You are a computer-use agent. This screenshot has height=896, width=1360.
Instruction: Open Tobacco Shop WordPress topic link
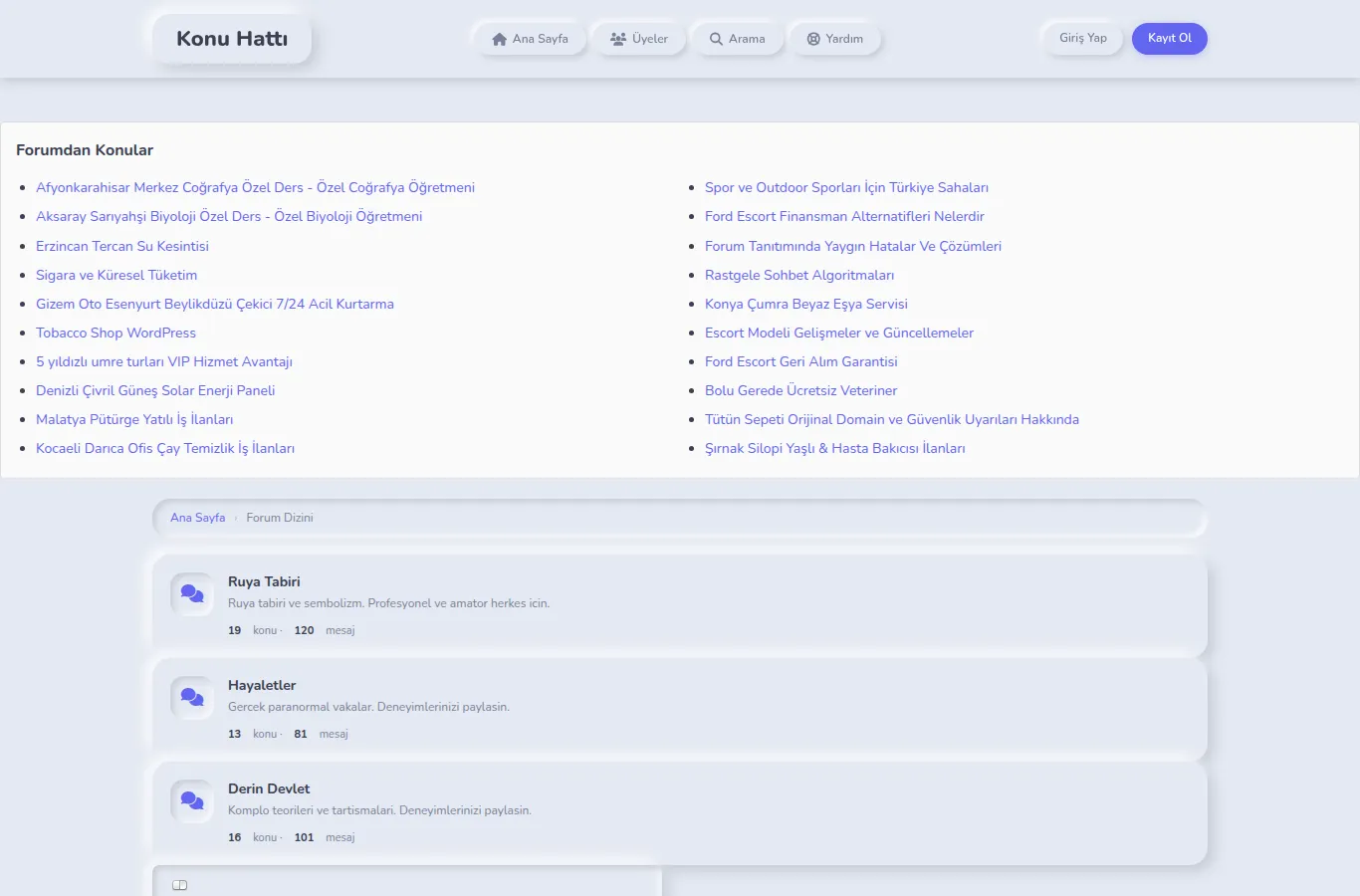(115, 333)
